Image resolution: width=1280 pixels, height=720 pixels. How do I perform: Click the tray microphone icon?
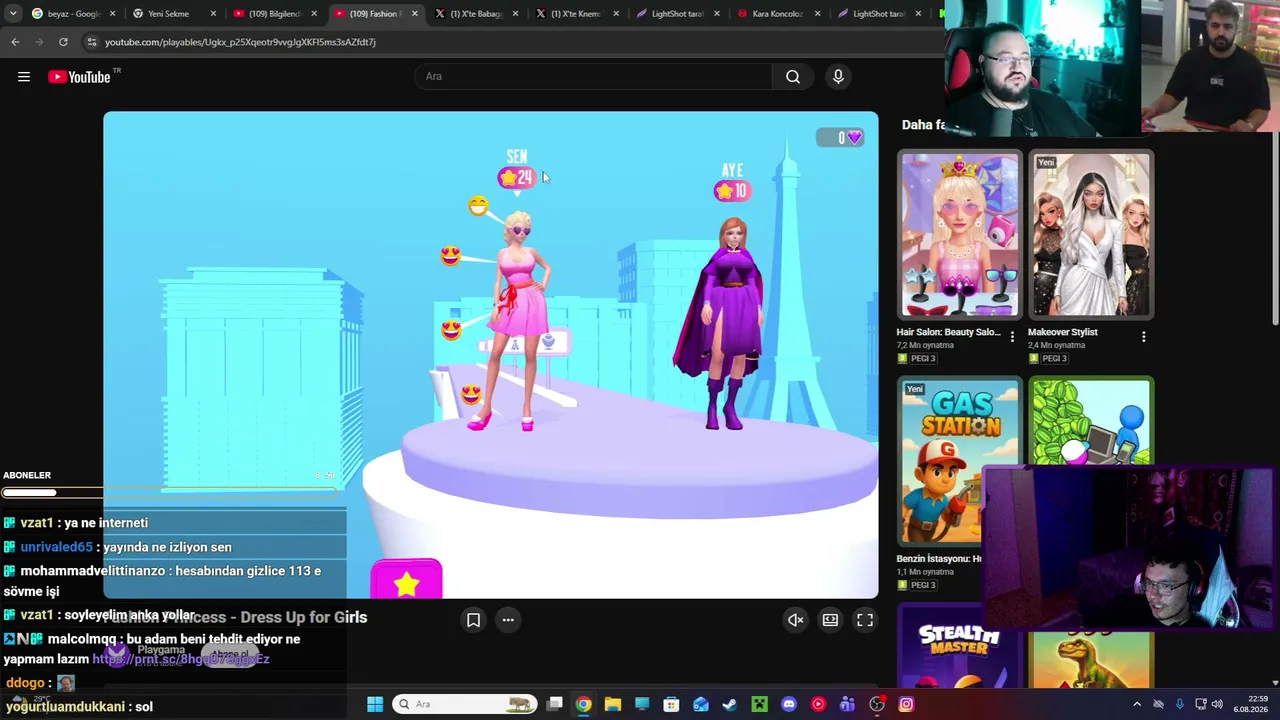[x=1180, y=704]
